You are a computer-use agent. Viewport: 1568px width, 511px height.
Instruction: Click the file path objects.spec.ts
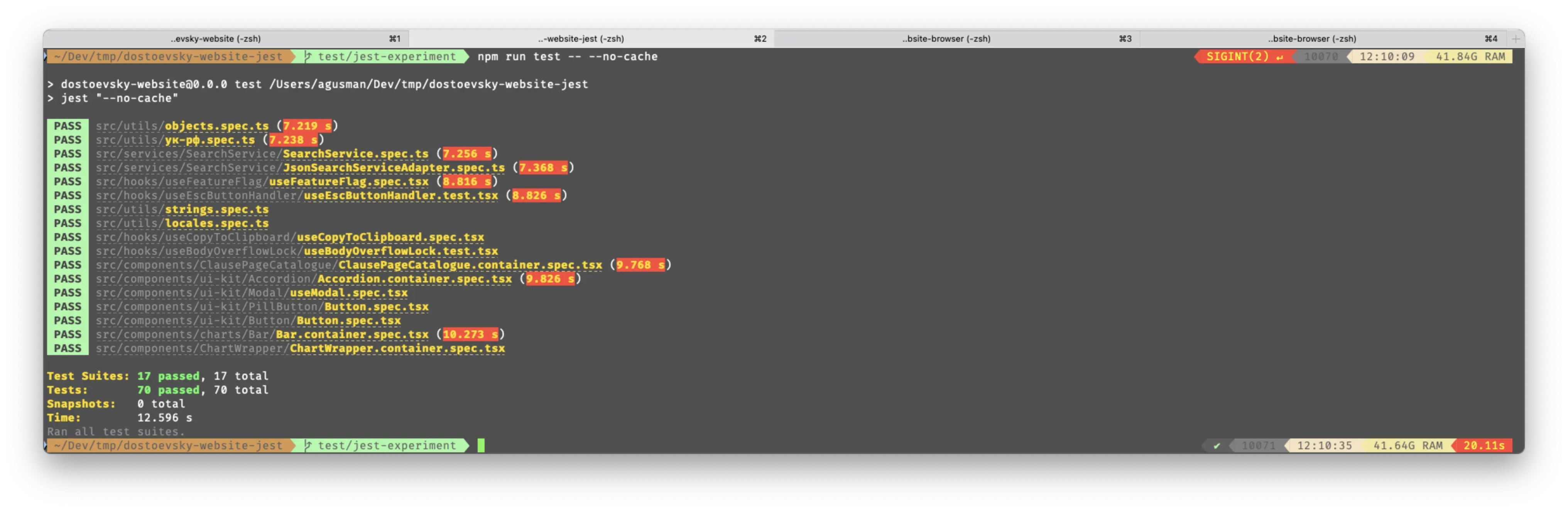(182, 126)
